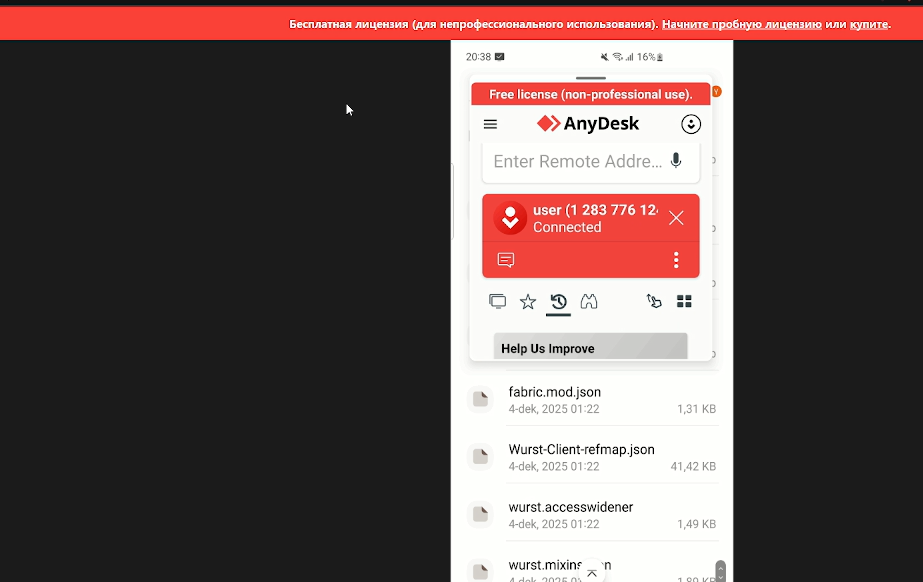Close the connected user session
The image size is (923, 582).
pos(676,218)
